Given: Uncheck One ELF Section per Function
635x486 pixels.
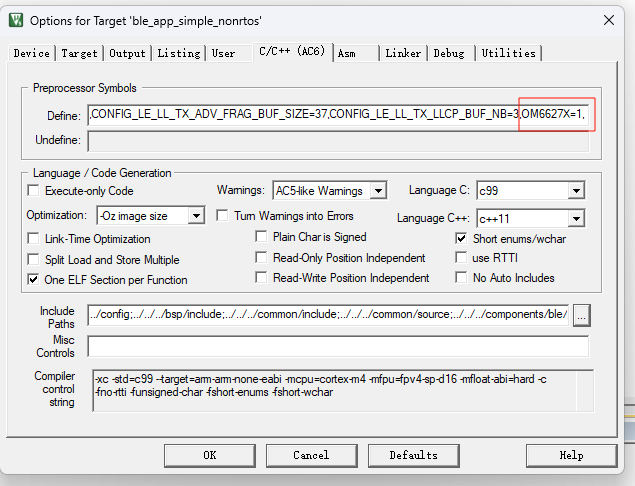Looking at the screenshot, I should coord(34,280).
